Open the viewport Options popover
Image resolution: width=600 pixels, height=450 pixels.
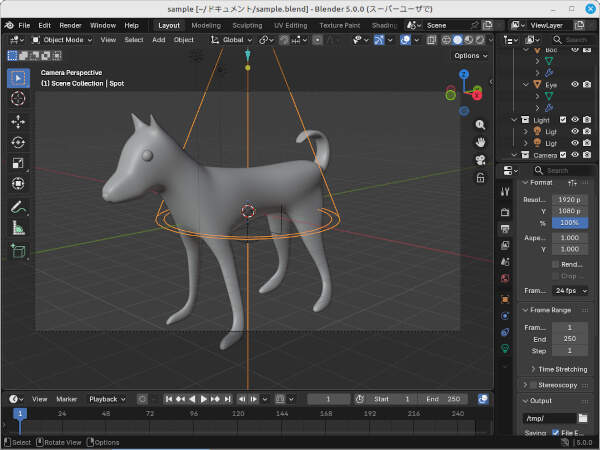click(x=469, y=56)
